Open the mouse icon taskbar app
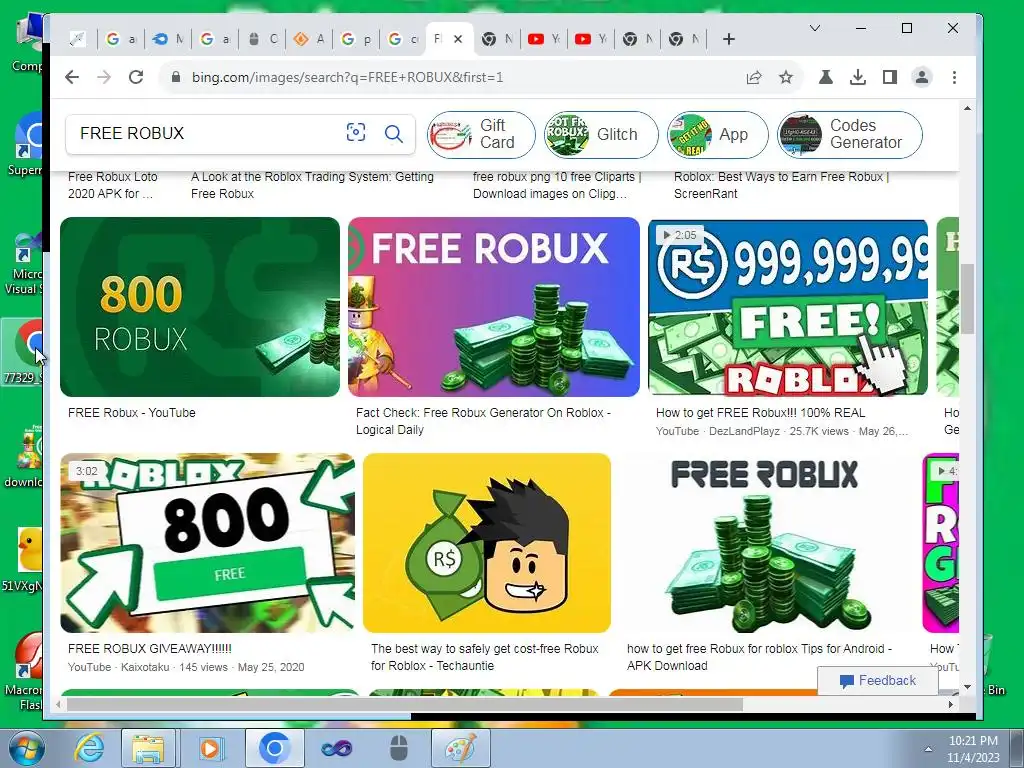 point(398,748)
